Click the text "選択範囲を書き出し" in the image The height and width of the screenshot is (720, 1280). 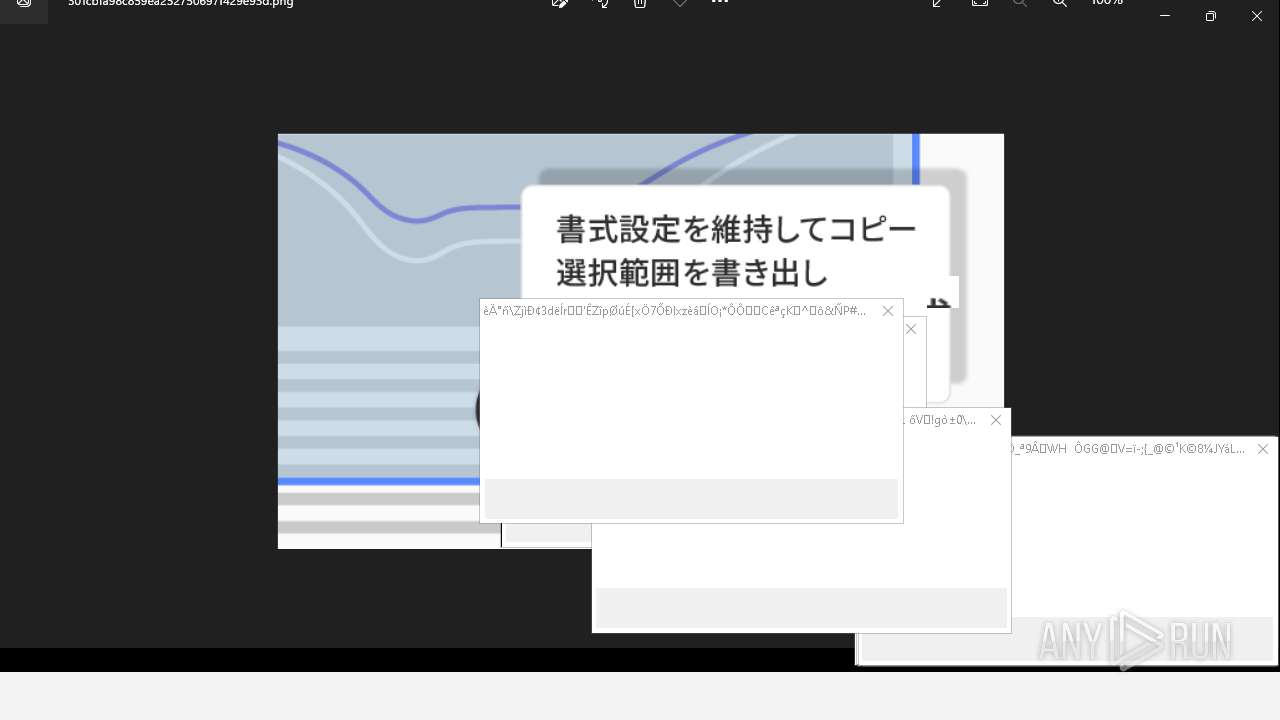click(x=693, y=272)
